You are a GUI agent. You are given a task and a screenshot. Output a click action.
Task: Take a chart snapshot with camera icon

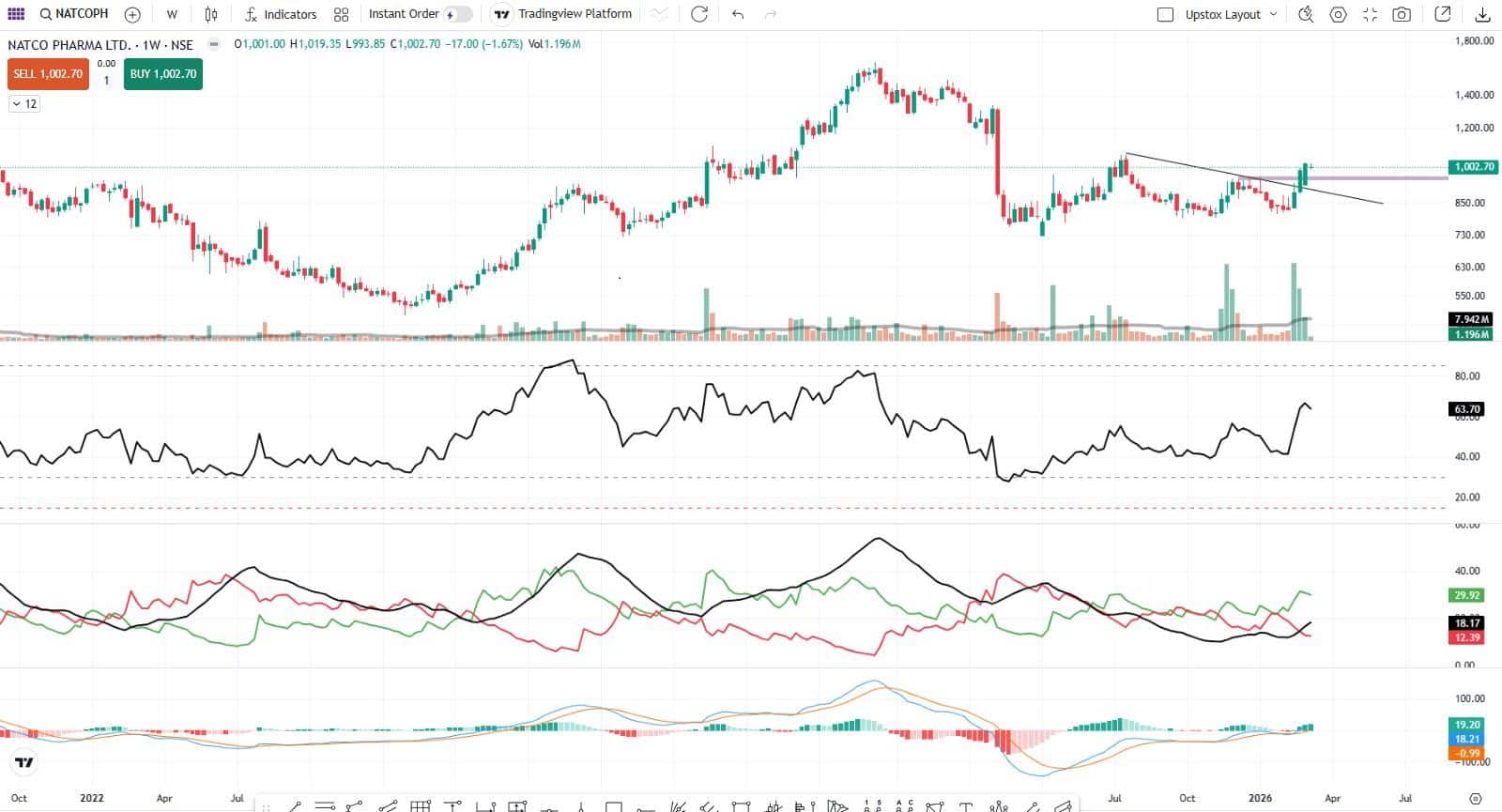(x=1401, y=14)
